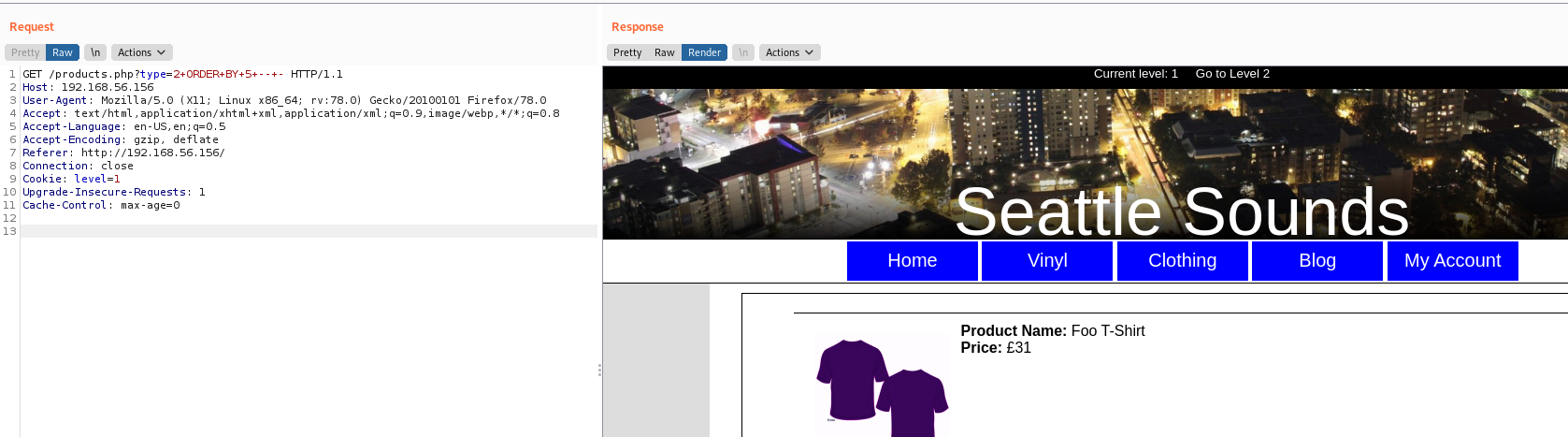Open the My Account button

pos(1453,260)
